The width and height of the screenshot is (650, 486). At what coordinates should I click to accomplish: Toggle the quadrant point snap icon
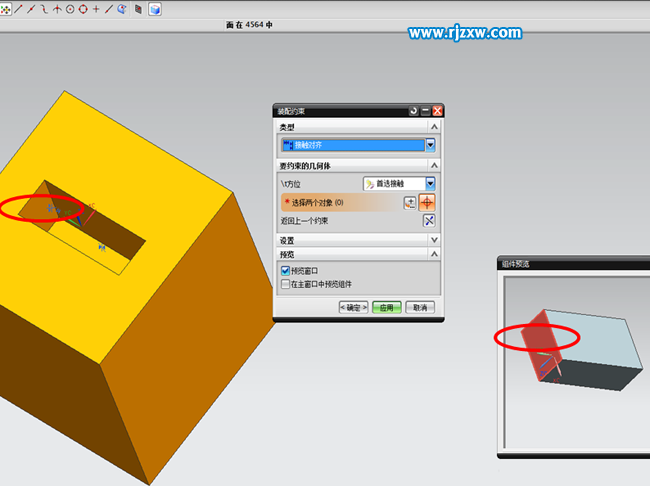point(83,9)
